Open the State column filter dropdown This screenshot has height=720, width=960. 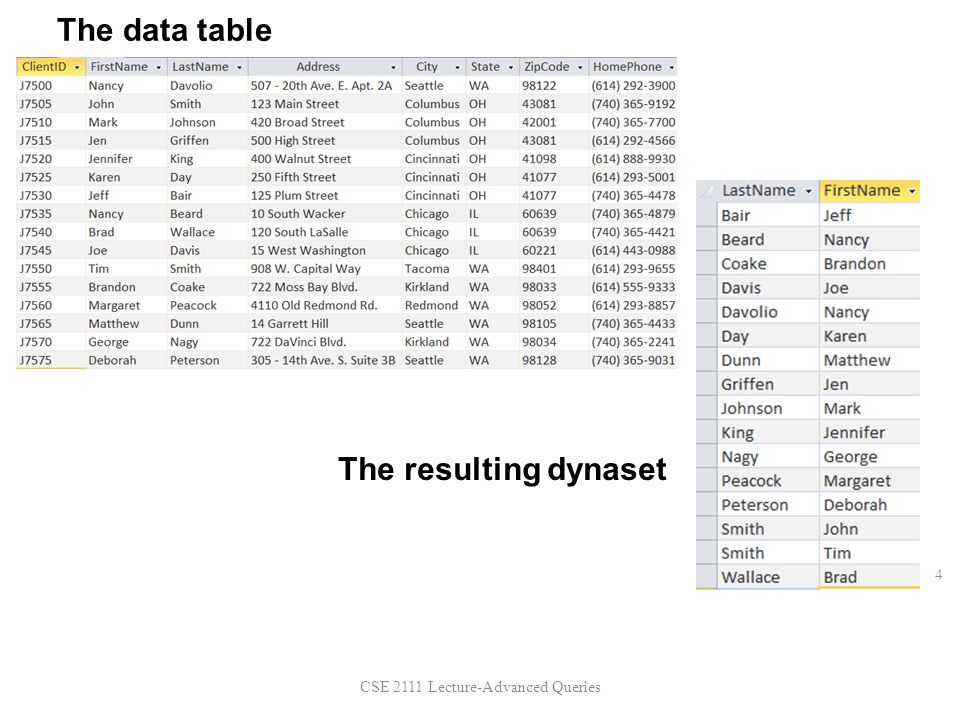coord(511,67)
